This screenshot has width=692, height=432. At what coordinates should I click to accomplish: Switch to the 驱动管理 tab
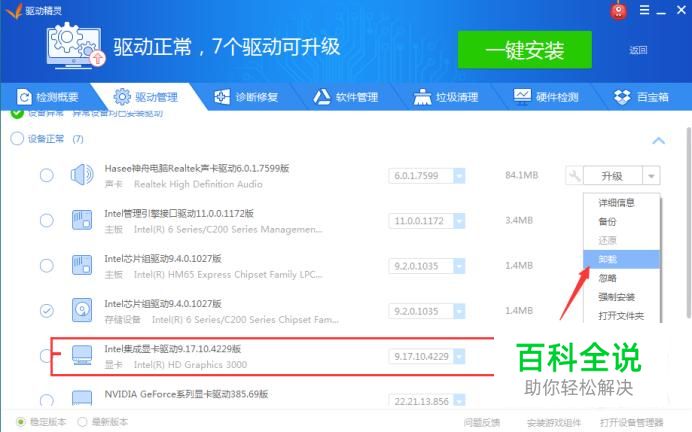pos(146,97)
